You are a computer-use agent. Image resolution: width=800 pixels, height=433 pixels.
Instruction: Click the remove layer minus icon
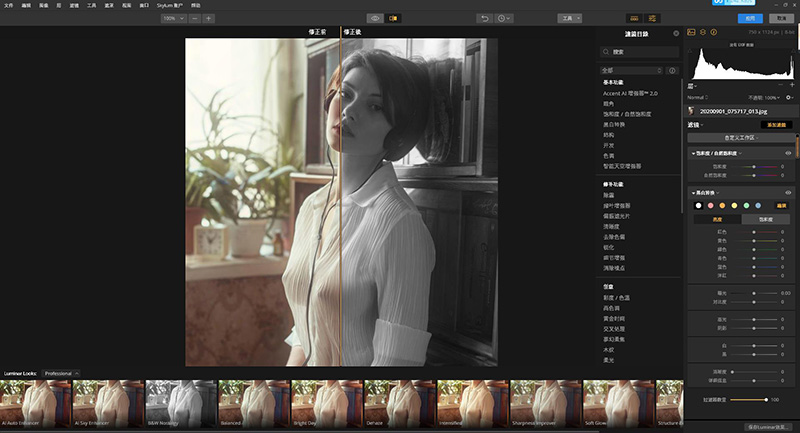[x=781, y=85]
